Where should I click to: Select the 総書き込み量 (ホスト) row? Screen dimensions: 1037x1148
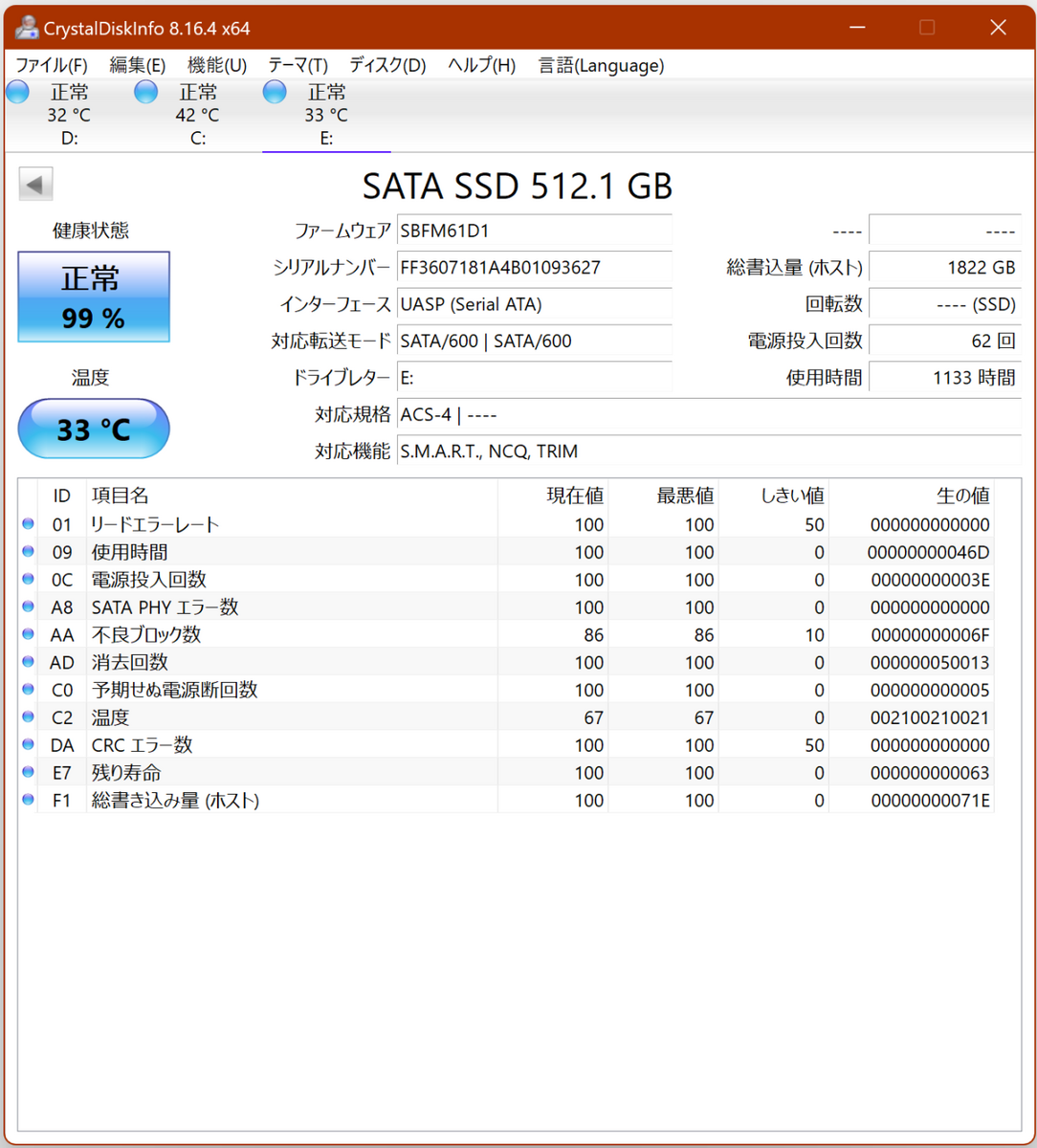[x=506, y=800]
